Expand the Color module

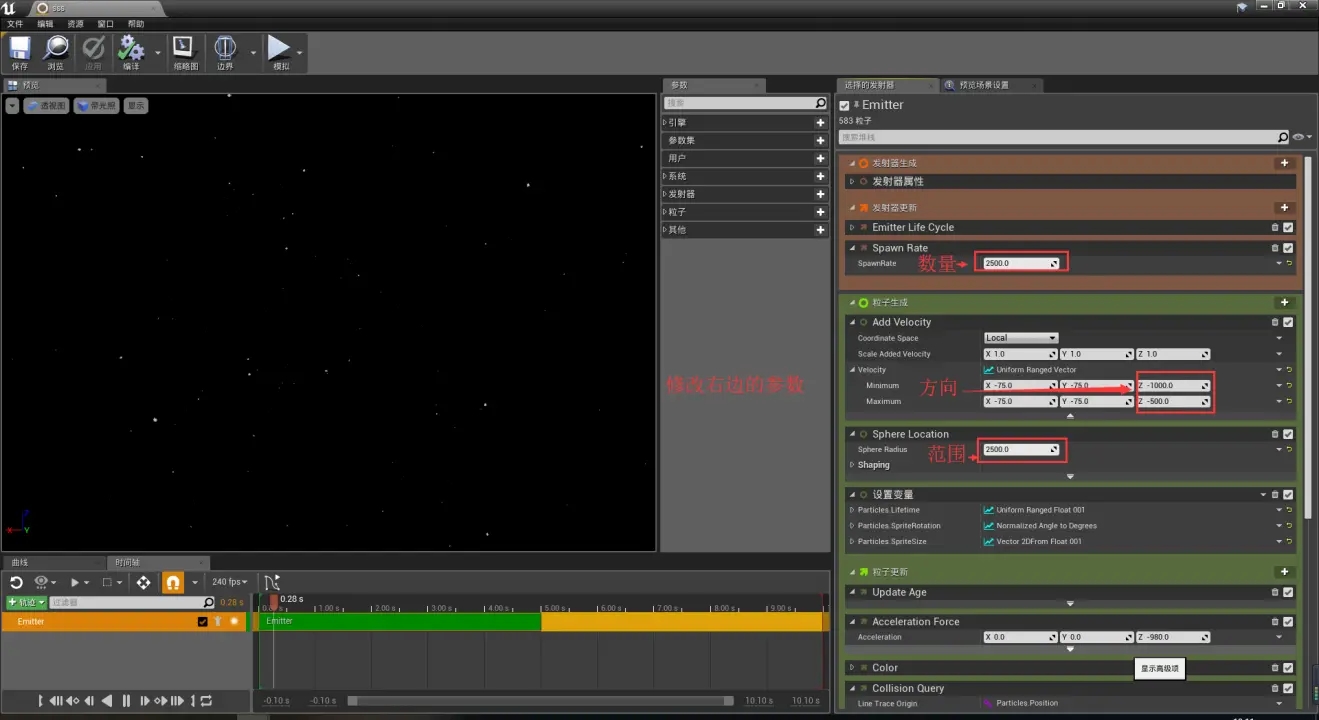click(x=852, y=668)
